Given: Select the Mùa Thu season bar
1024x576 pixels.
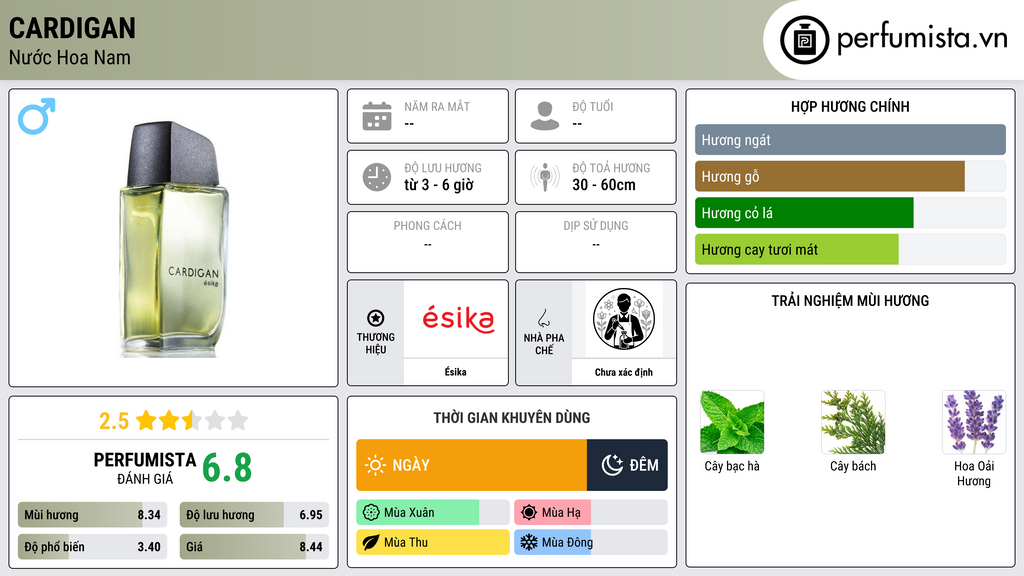Looking at the screenshot, I should (x=433, y=542).
